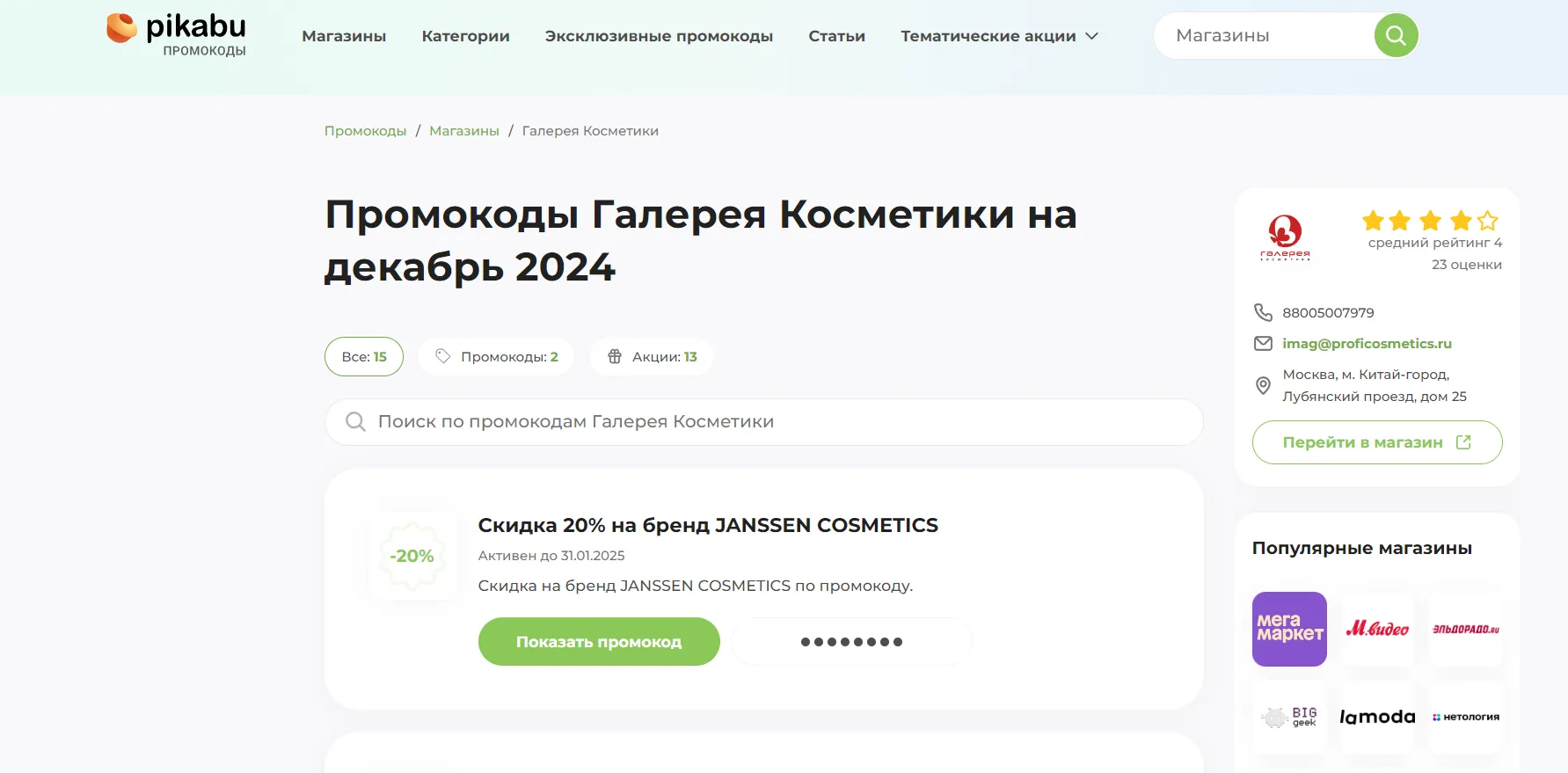Click the green search magnifier button
Viewport: 1568px width, 773px height.
coord(1396,35)
